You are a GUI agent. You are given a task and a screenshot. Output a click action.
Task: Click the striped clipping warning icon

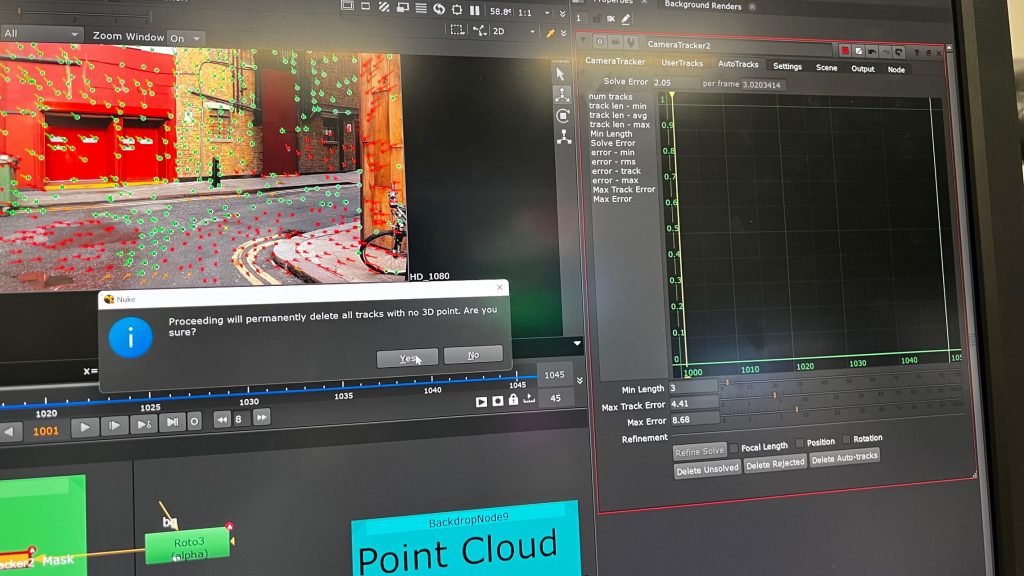pyautogui.click(x=384, y=7)
